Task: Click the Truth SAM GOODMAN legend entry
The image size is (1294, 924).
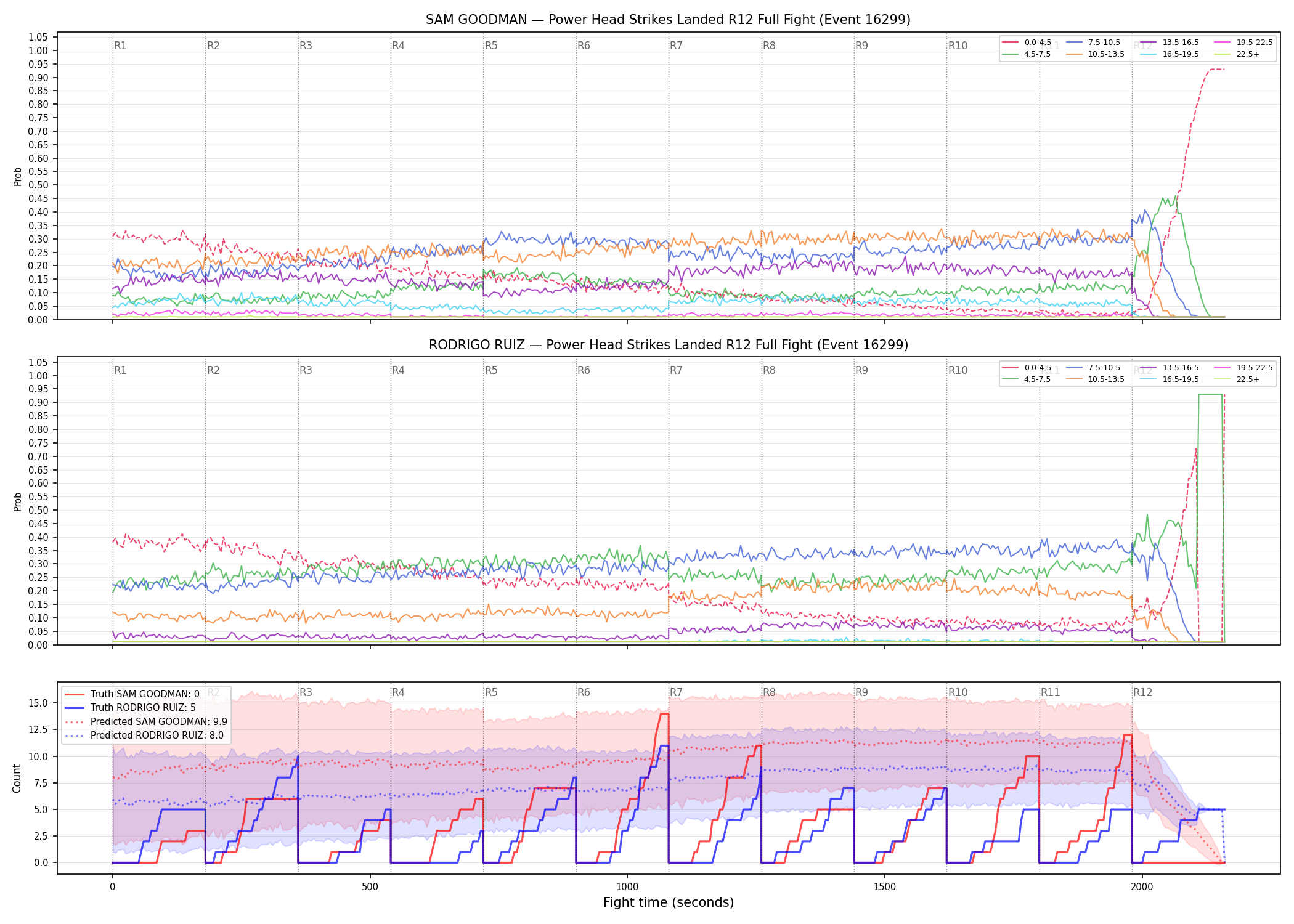Action: click(x=132, y=694)
